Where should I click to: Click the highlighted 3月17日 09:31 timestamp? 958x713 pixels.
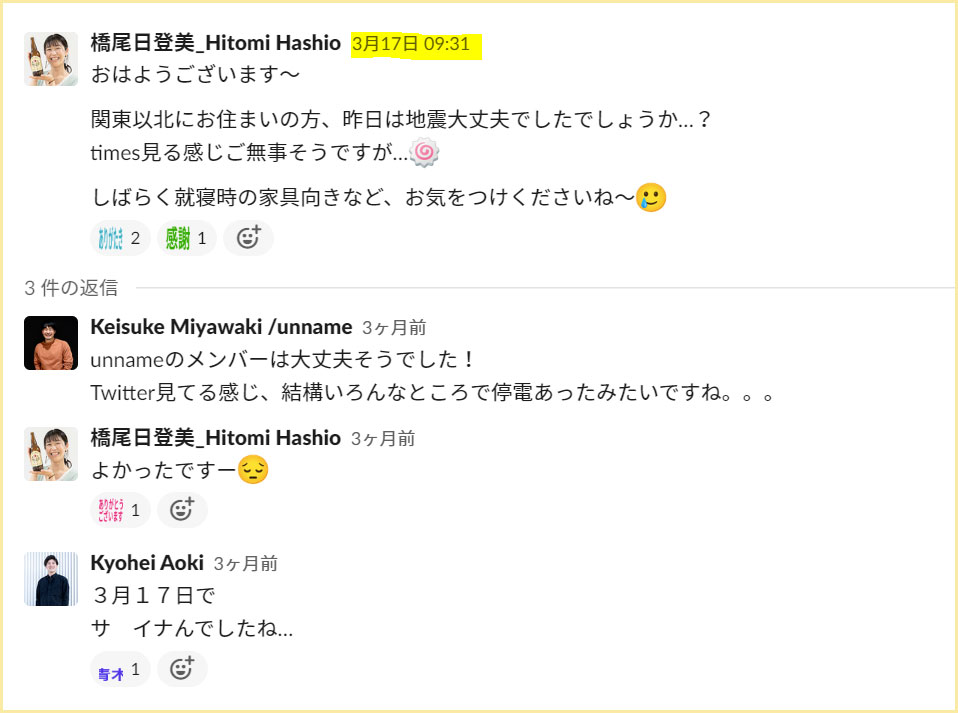(x=411, y=44)
